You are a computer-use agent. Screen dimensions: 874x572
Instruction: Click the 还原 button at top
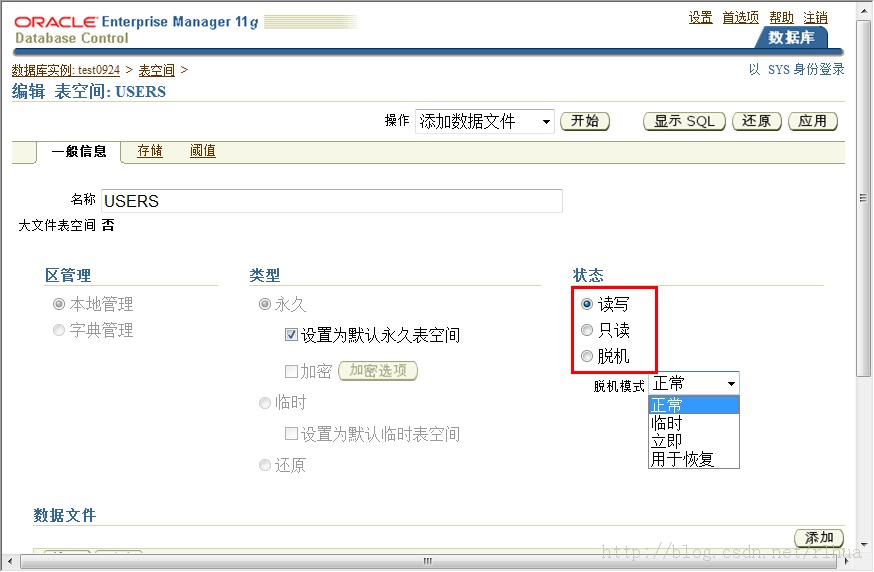(756, 121)
